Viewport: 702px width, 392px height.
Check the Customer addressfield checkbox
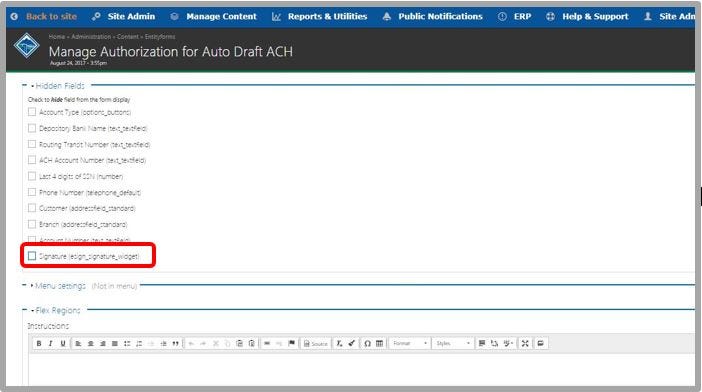(x=32, y=208)
